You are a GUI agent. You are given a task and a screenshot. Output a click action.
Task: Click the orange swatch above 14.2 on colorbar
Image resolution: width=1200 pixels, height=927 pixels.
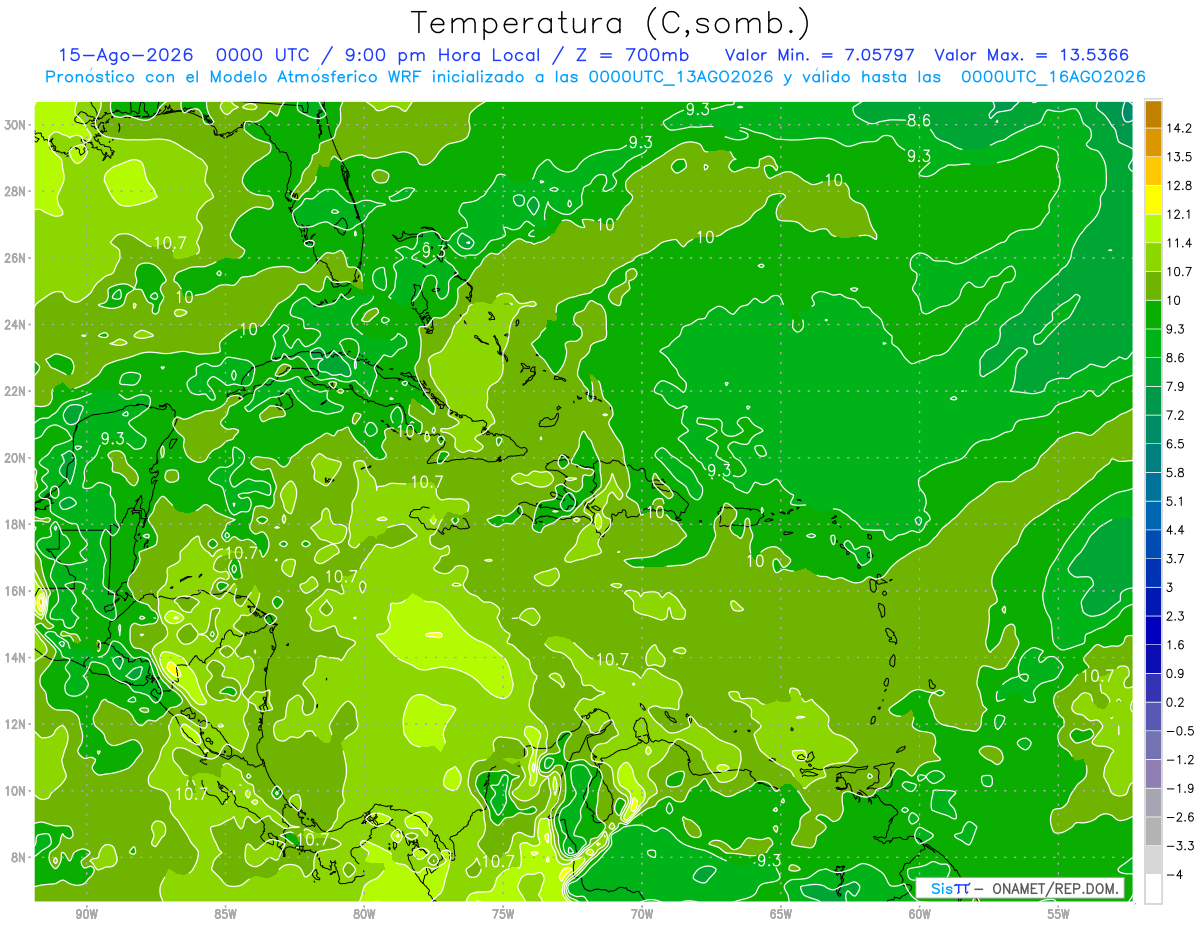pos(1153,115)
